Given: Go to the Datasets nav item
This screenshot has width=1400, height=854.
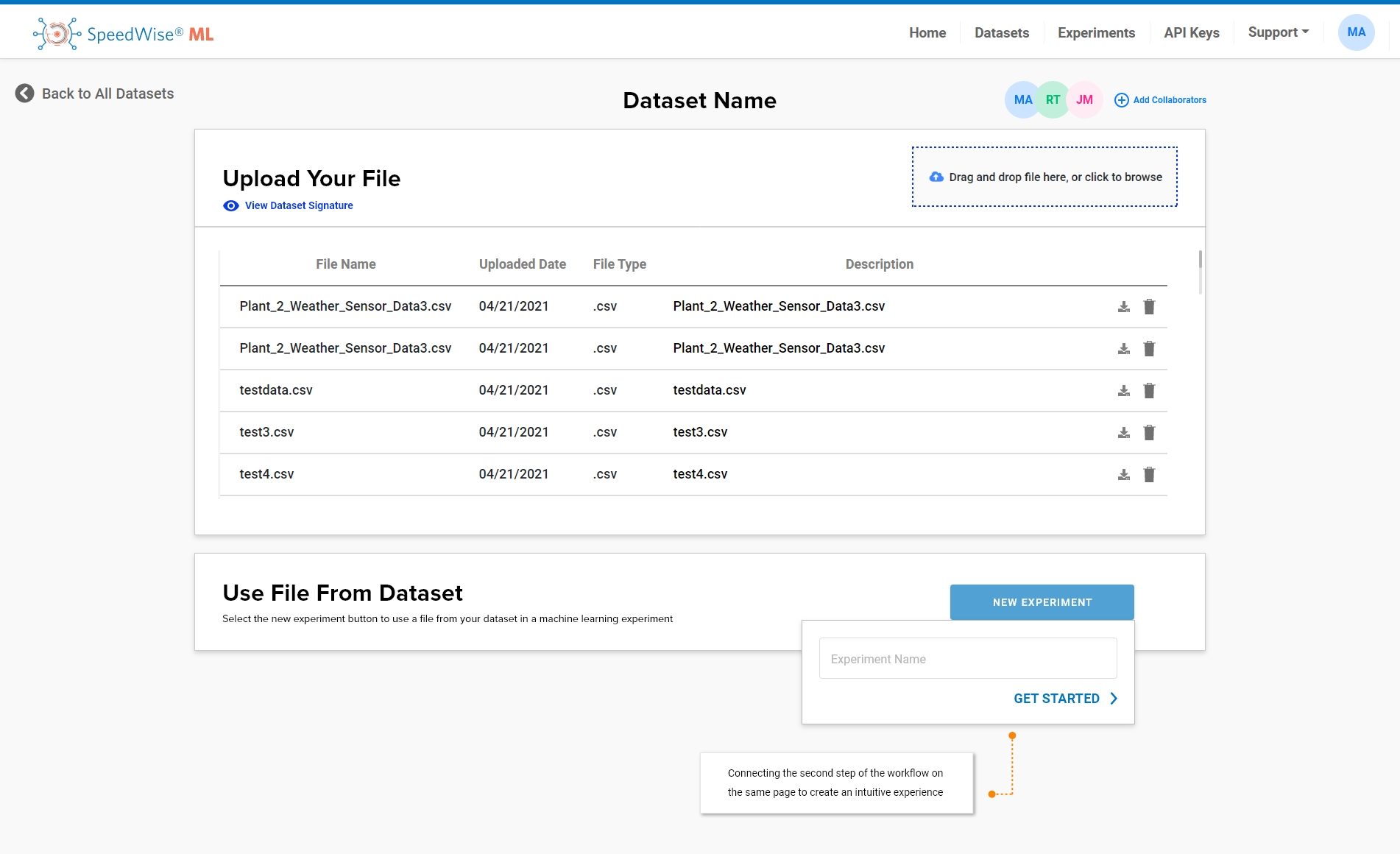Looking at the screenshot, I should (x=1001, y=33).
